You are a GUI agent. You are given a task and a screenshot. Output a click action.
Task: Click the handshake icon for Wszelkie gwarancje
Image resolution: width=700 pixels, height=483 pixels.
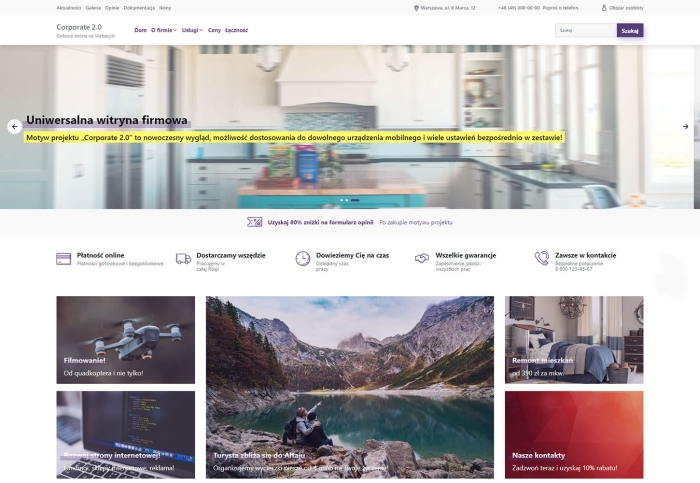[422, 258]
